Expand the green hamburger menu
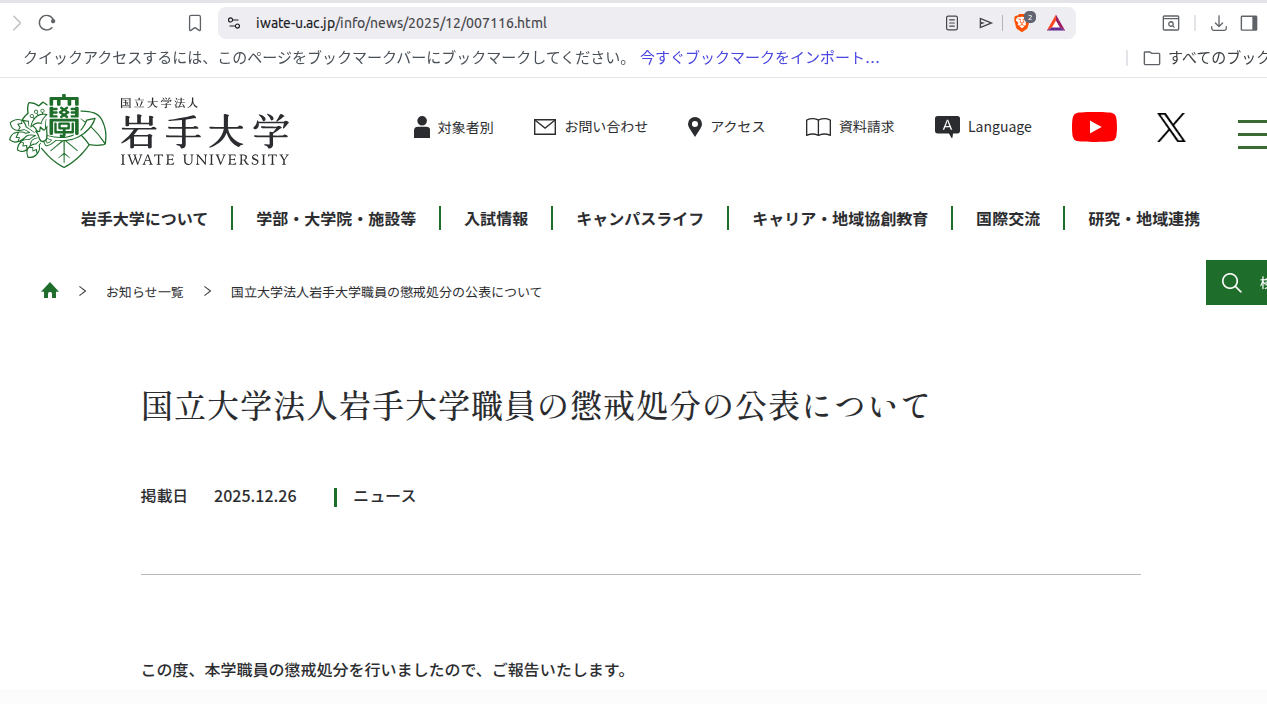The height and width of the screenshot is (704, 1267). (x=1252, y=134)
